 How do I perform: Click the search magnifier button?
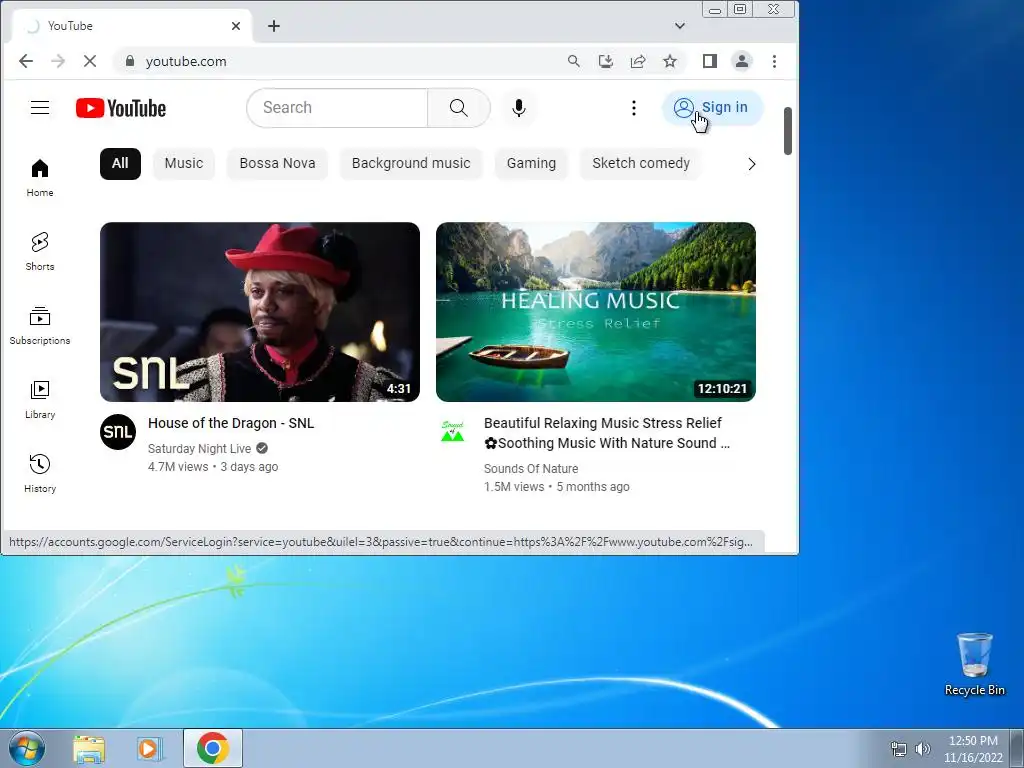click(x=458, y=108)
